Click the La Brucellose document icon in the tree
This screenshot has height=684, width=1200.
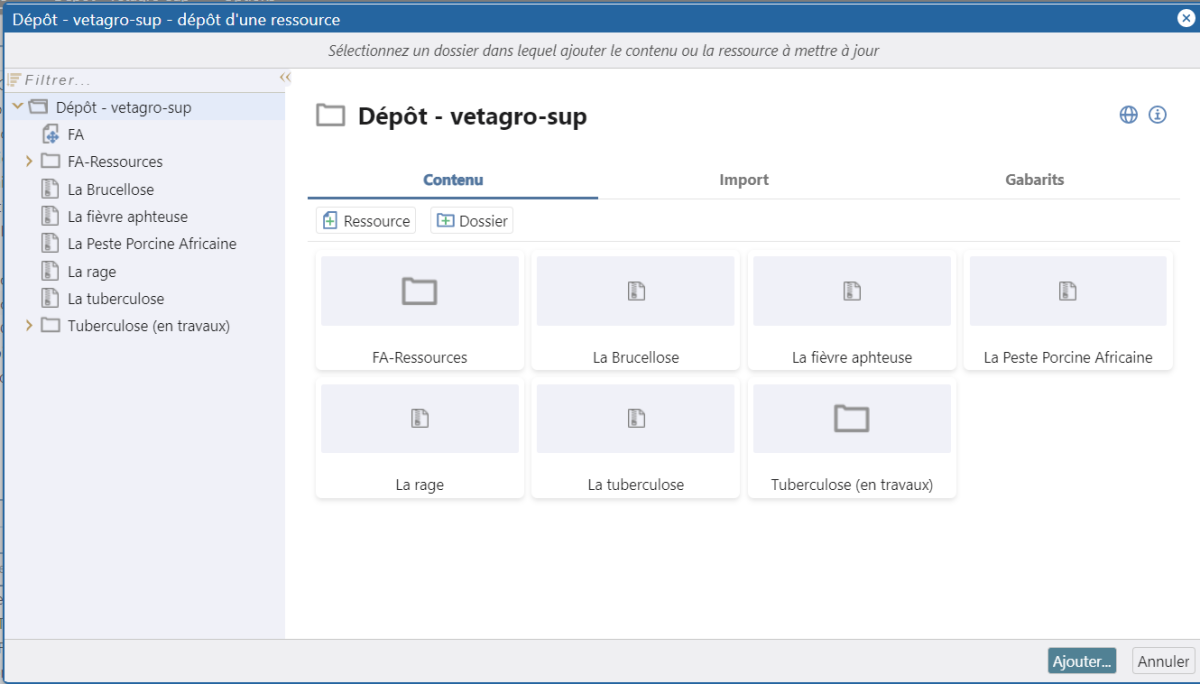pyautogui.click(x=50, y=189)
